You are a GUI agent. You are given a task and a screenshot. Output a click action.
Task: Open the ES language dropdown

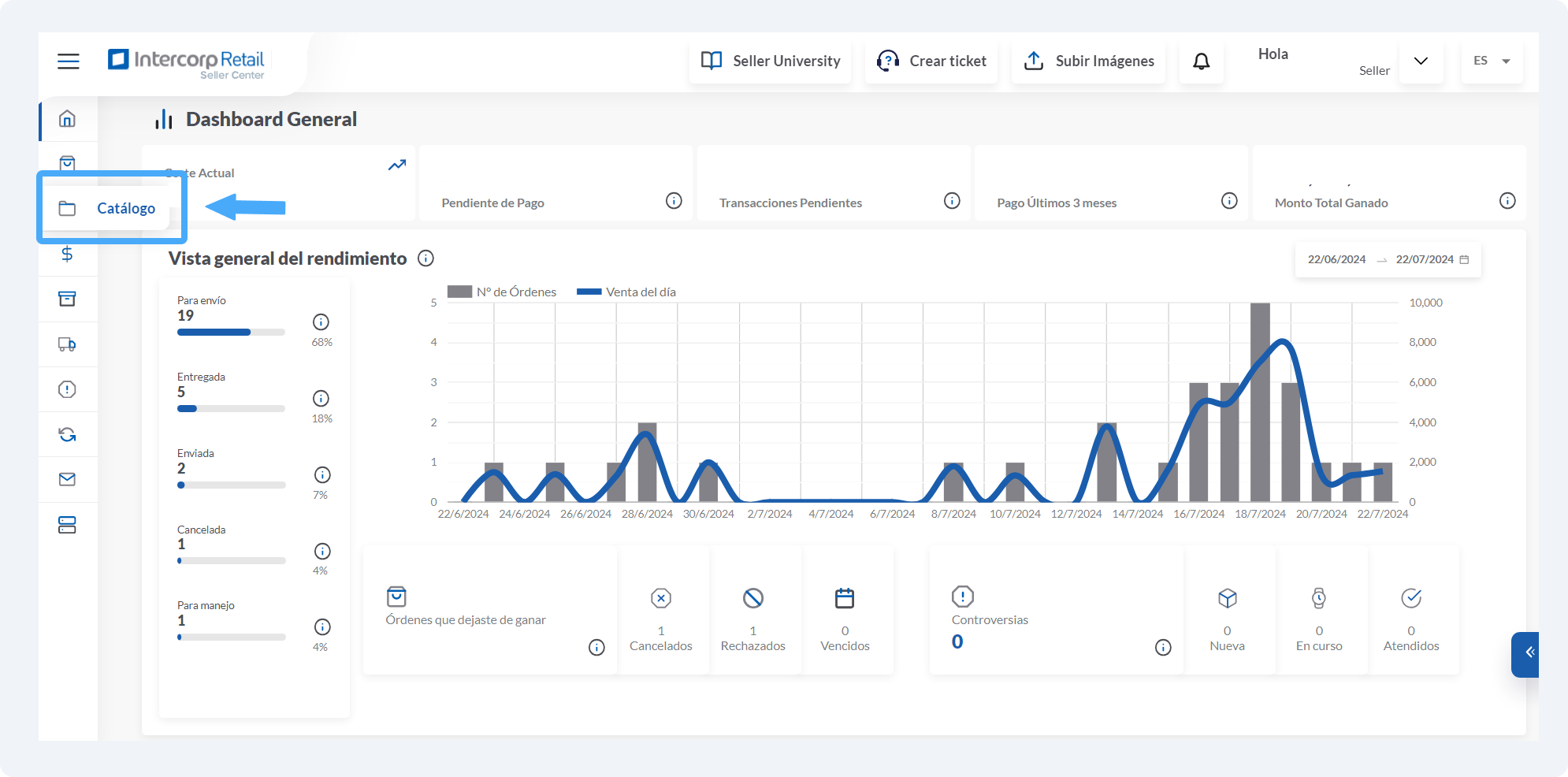(x=1492, y=61)
